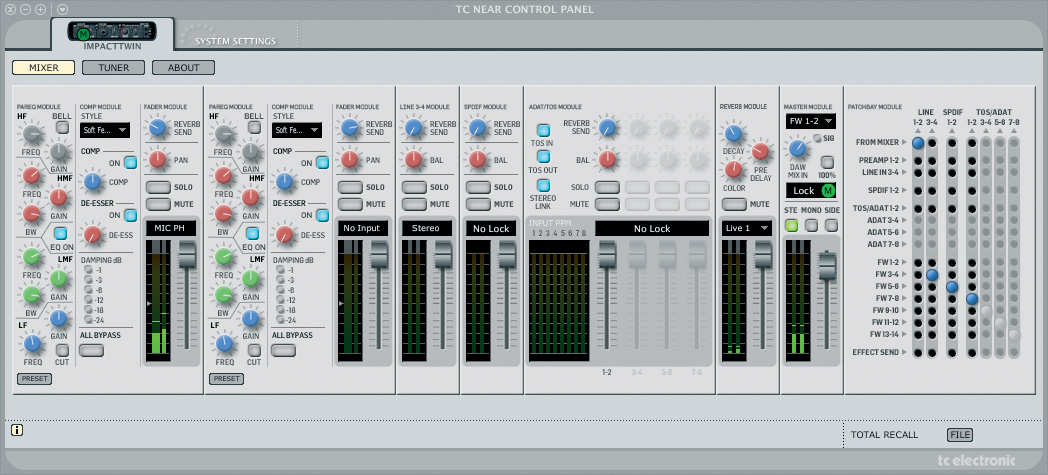Click the reverb Live 1 fader
The height and width of the screenshot is (475, 1048).
point(763,257)
